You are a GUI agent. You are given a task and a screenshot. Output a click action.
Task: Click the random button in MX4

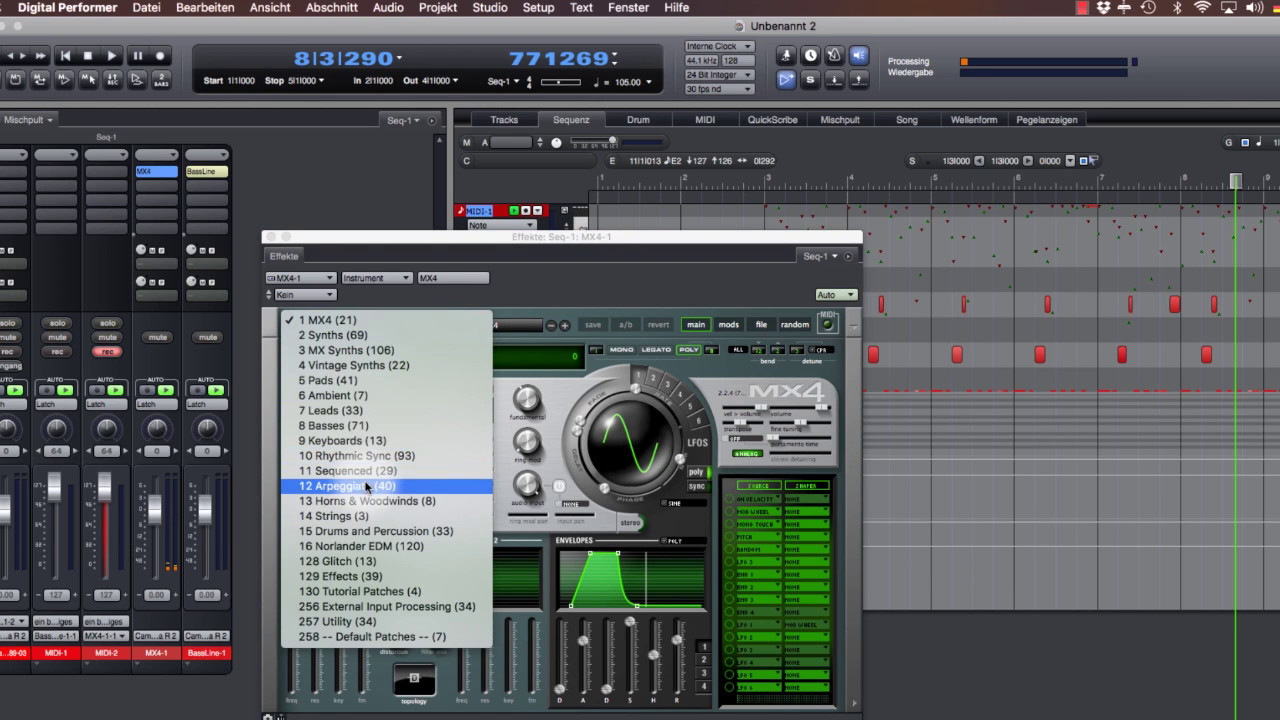pos(795,325)
